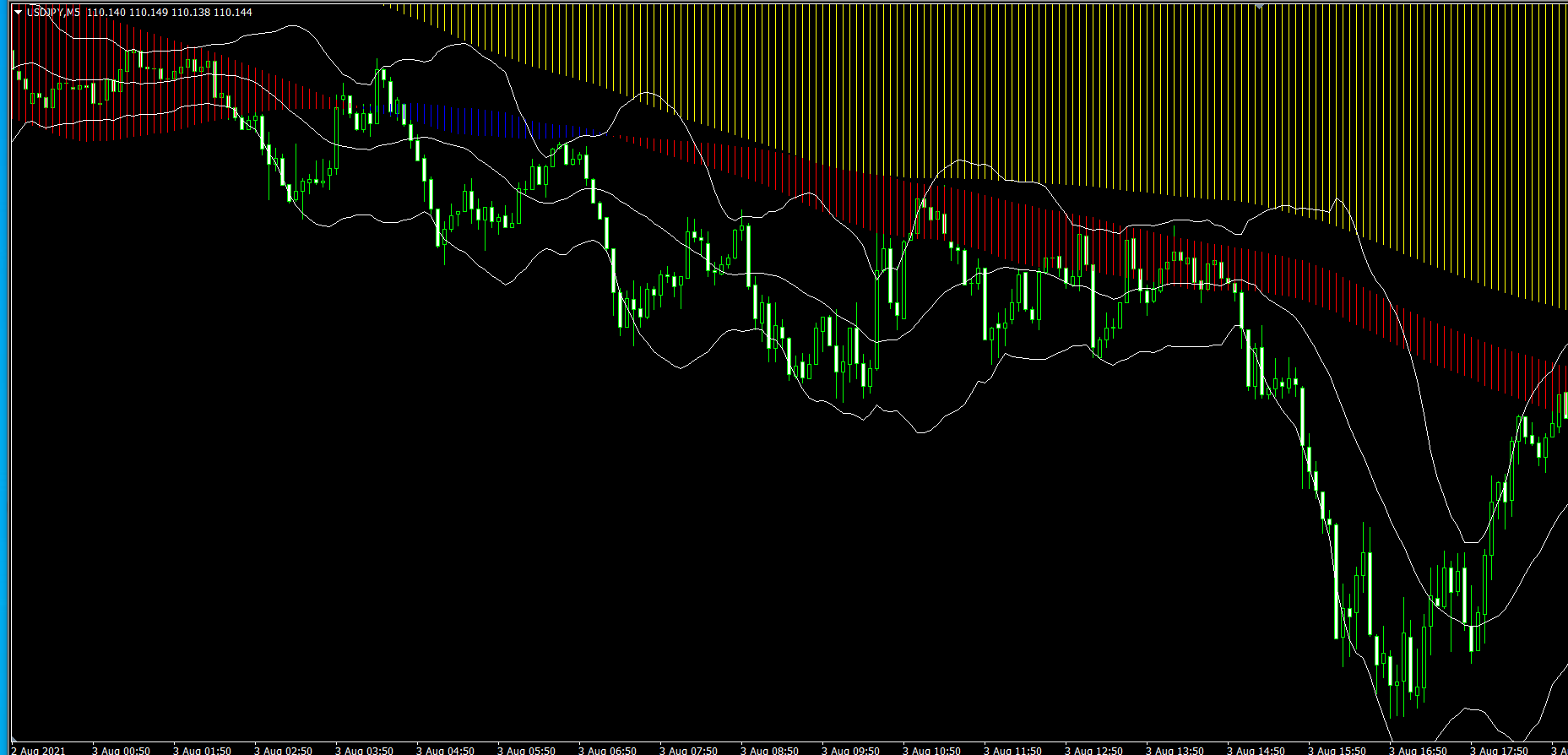Viewport: 1568px width, 755px height.
Task: Click the lowest candlestick near 3 Aug 16:50
Action: (x=1391, y=683)
